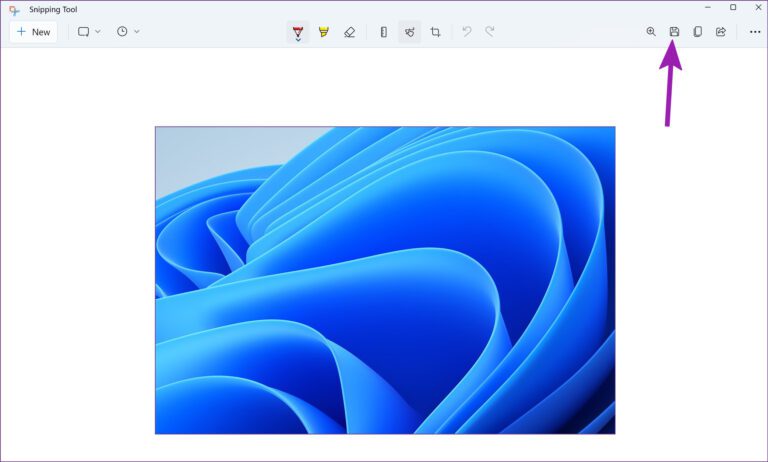Expand the ballpoint pen options chevron
The image size is (768, 462).
coord(298,41)
